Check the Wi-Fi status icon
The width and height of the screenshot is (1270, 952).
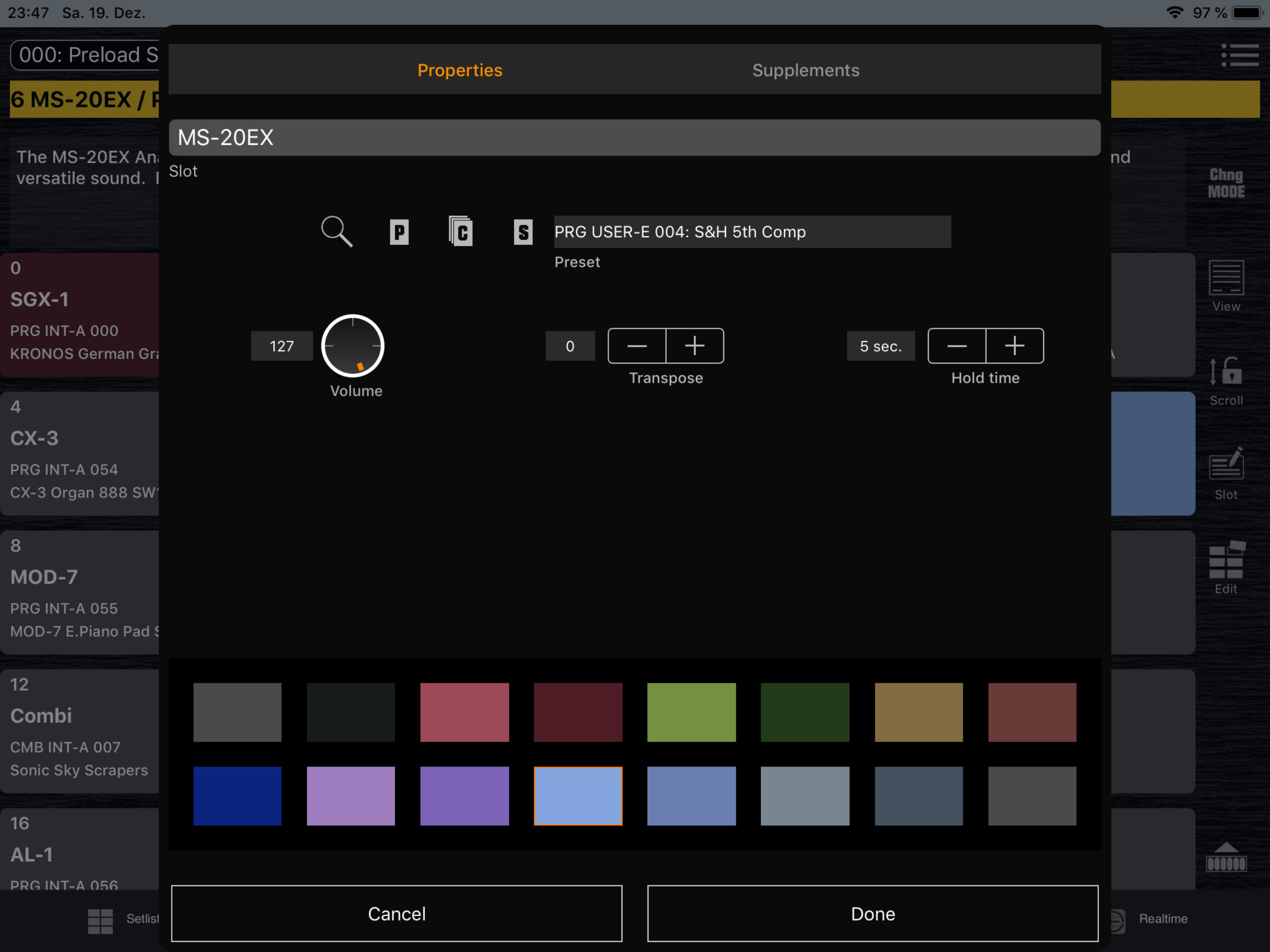[1175, 12]
